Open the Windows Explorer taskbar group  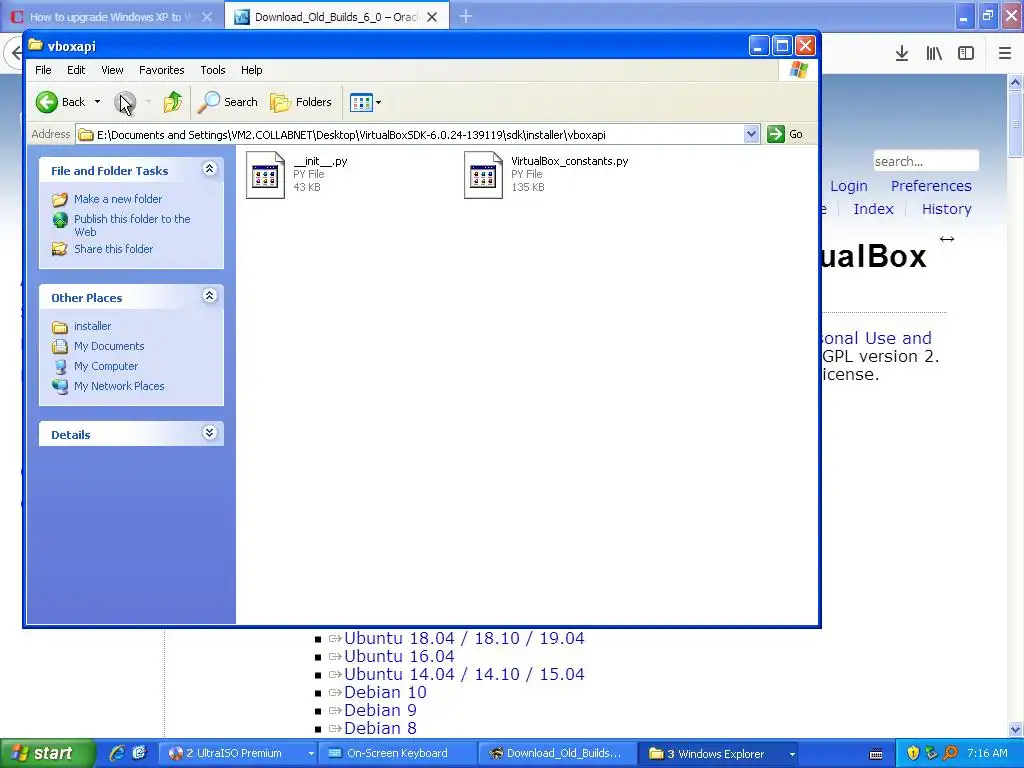[719, 754]
